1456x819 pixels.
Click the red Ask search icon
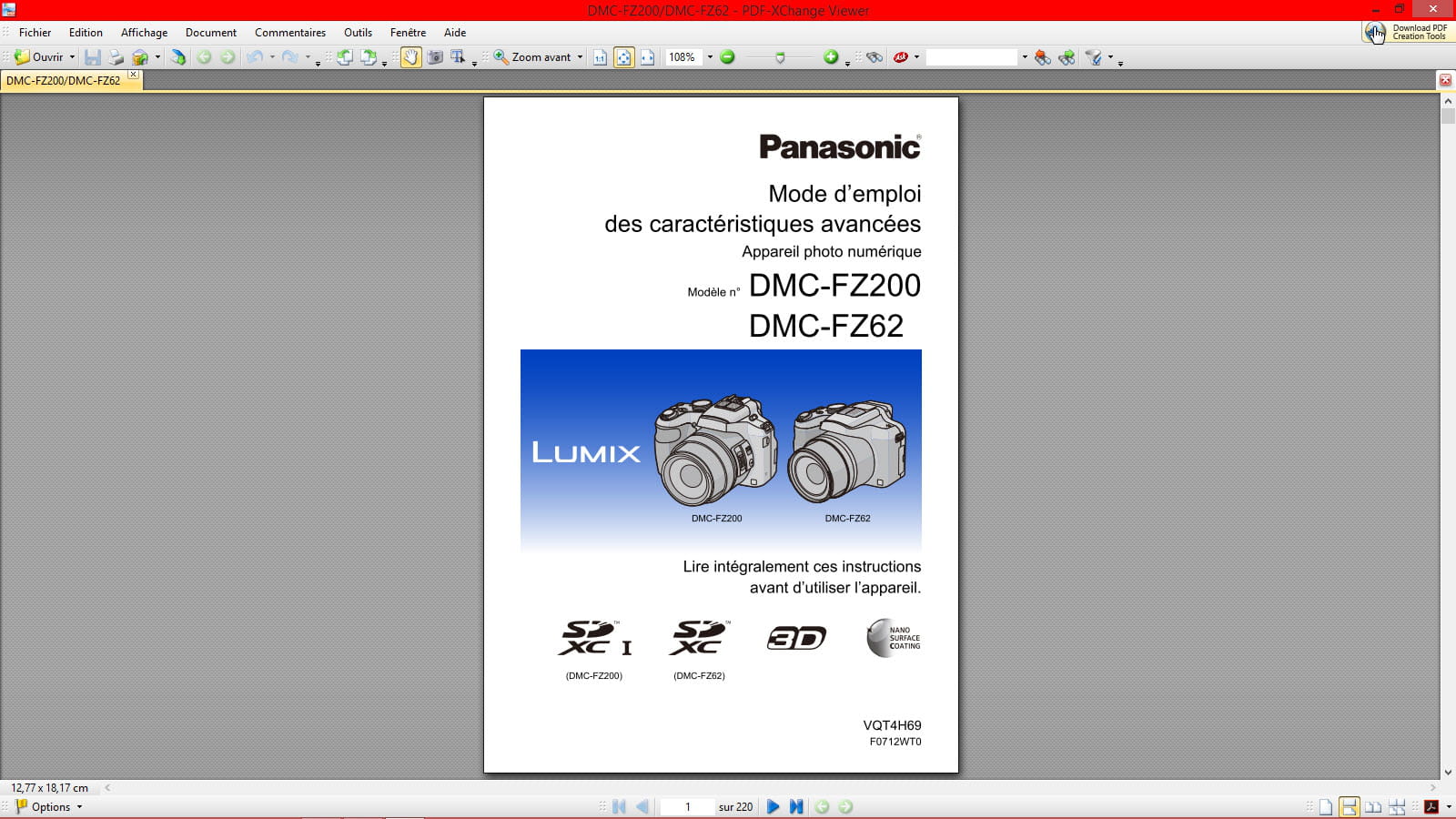point(901,57)
